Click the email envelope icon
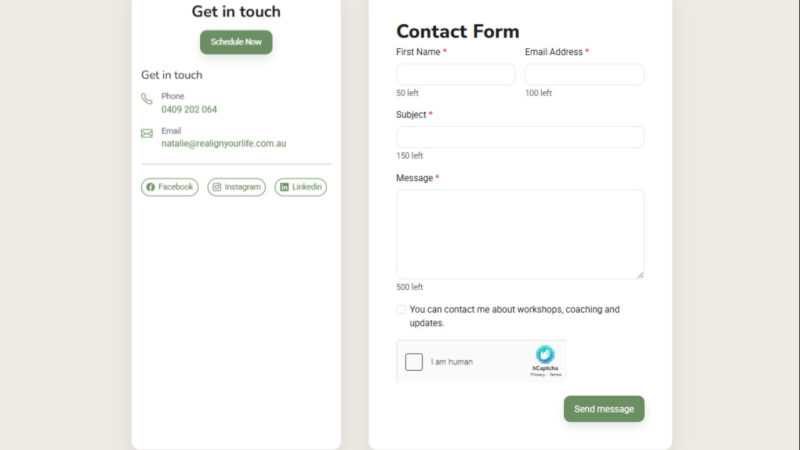The image size is (800, 450). (147, 133)
